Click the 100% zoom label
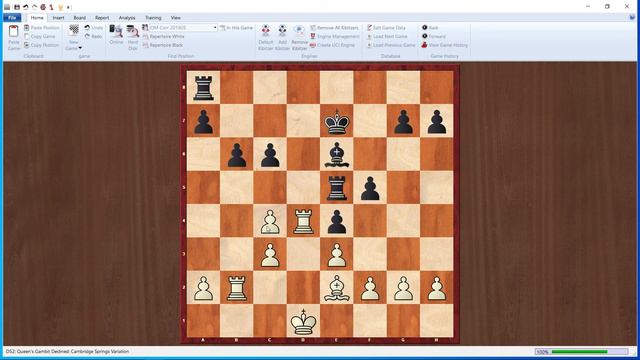 click(542, 351)
